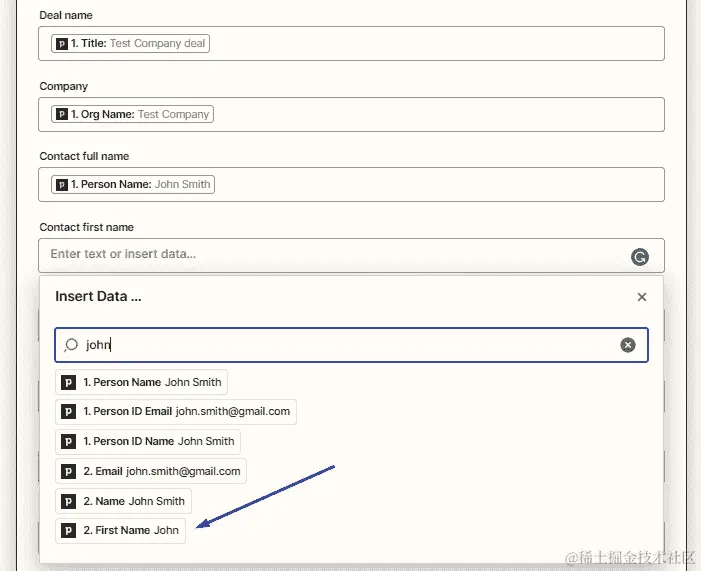701x571 pixels.
Task: Click Pipedrive icon beside 2. First Name result
Action: coord(68,530)
